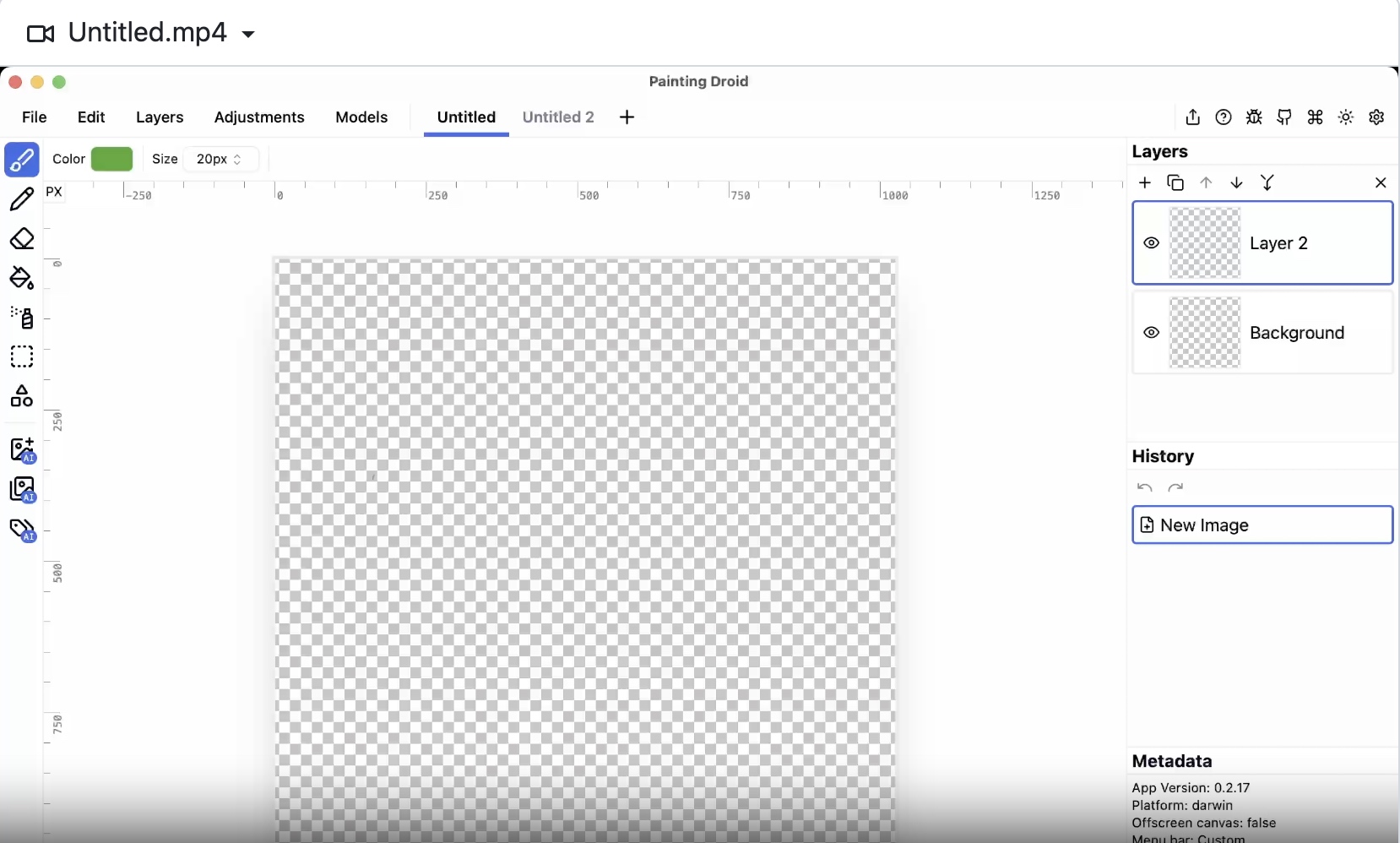Open the AI image gallery tool
The image size is (1400, 843).
[x=23, y=490]
